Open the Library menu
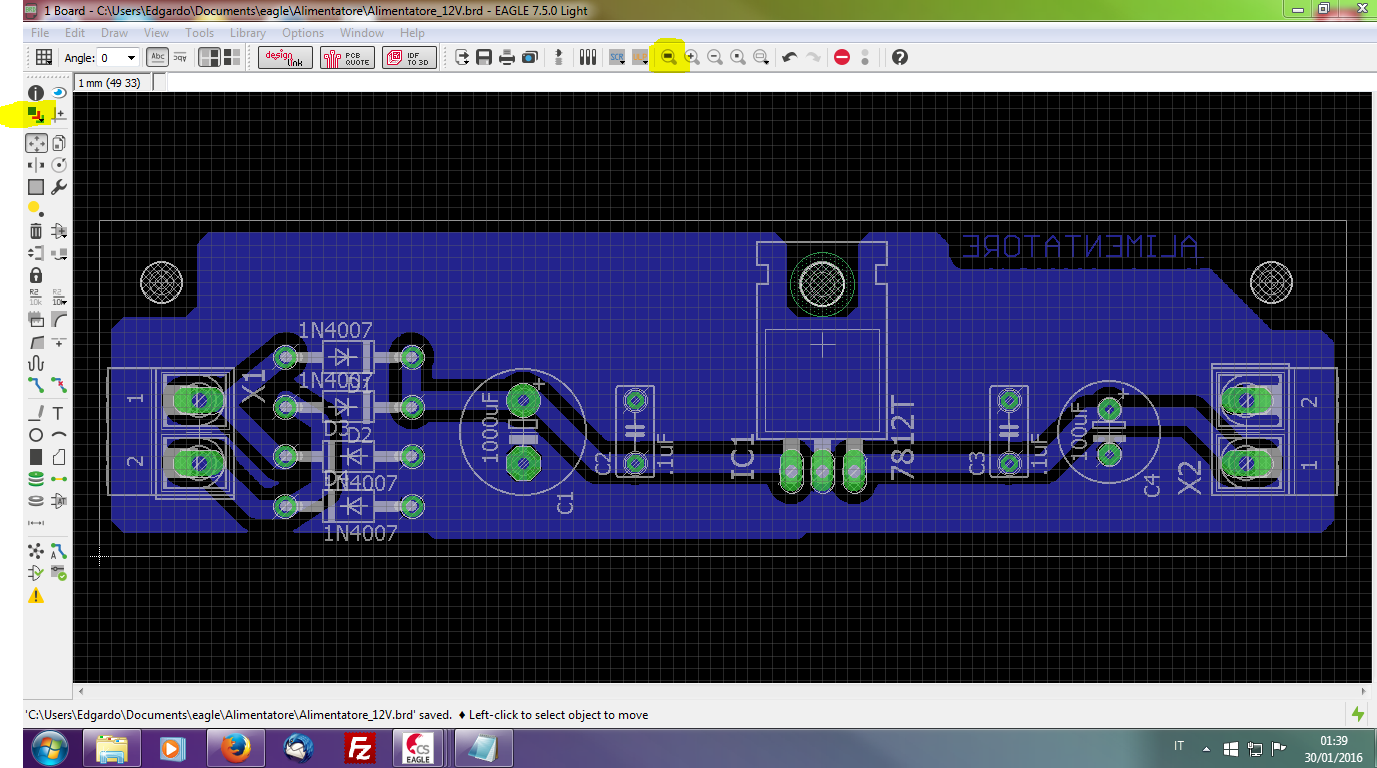The image size is (1377, 768). point(248,33)
